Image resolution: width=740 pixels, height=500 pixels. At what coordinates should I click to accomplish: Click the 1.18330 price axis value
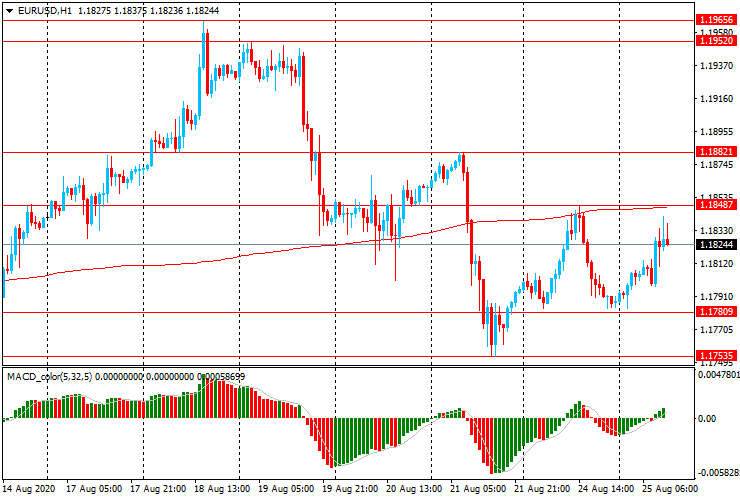pyautogui.click(x=717, y=230)
